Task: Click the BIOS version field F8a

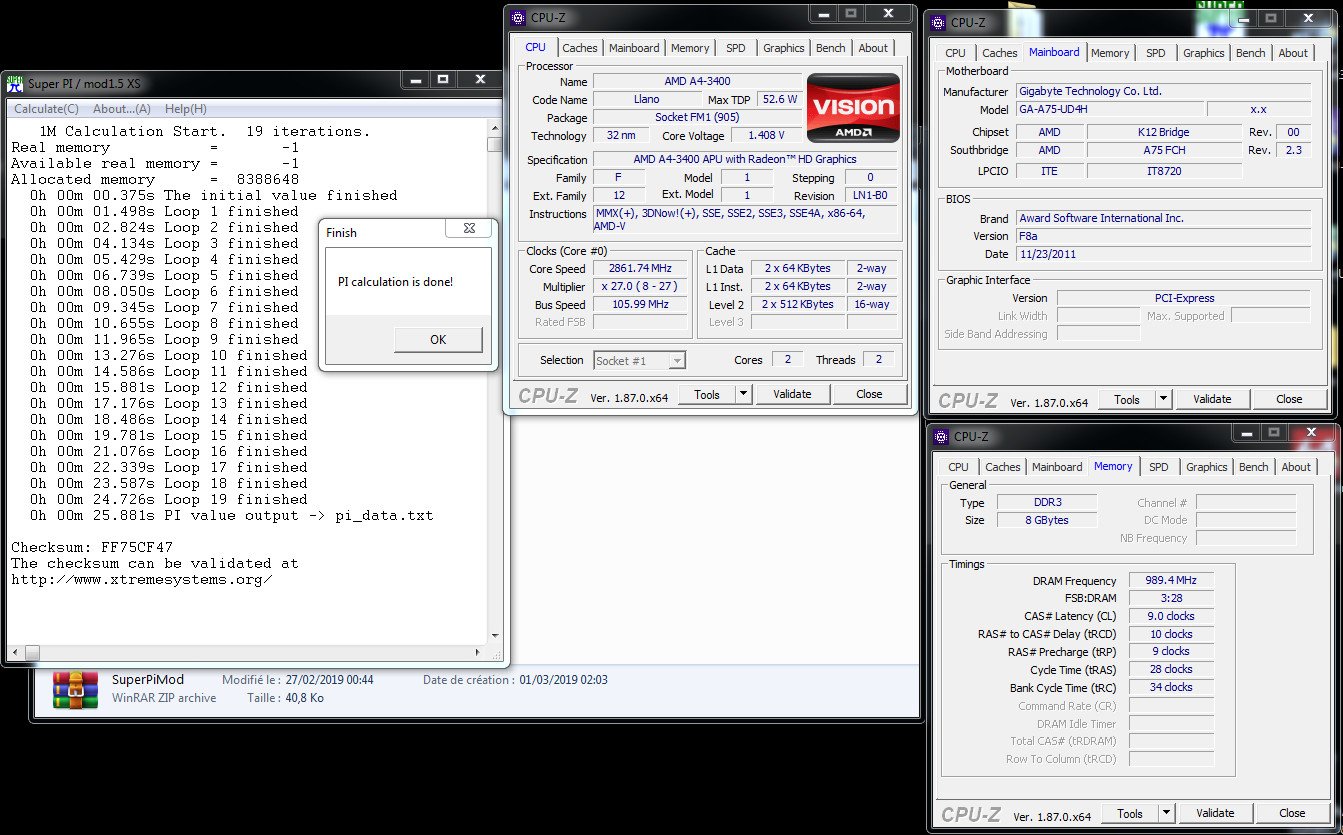Action: tap(1163, 236)
